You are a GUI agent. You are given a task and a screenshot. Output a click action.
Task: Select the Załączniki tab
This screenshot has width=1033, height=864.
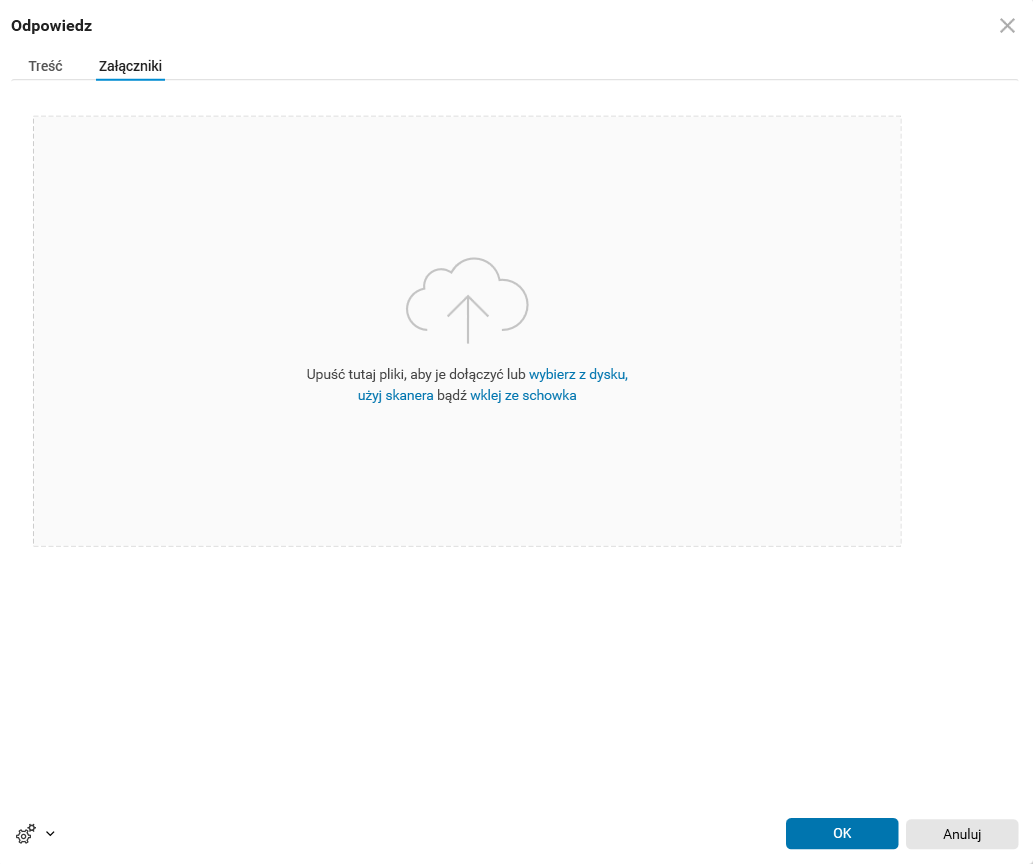130,66
